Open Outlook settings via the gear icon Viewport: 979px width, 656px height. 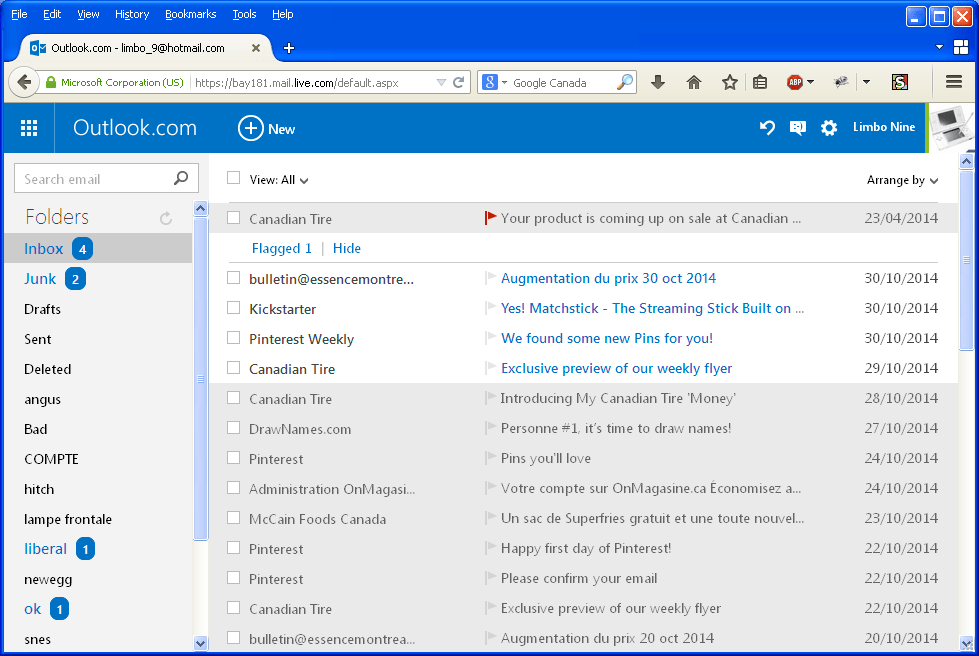pyautogui.click(x=828, y=128)
